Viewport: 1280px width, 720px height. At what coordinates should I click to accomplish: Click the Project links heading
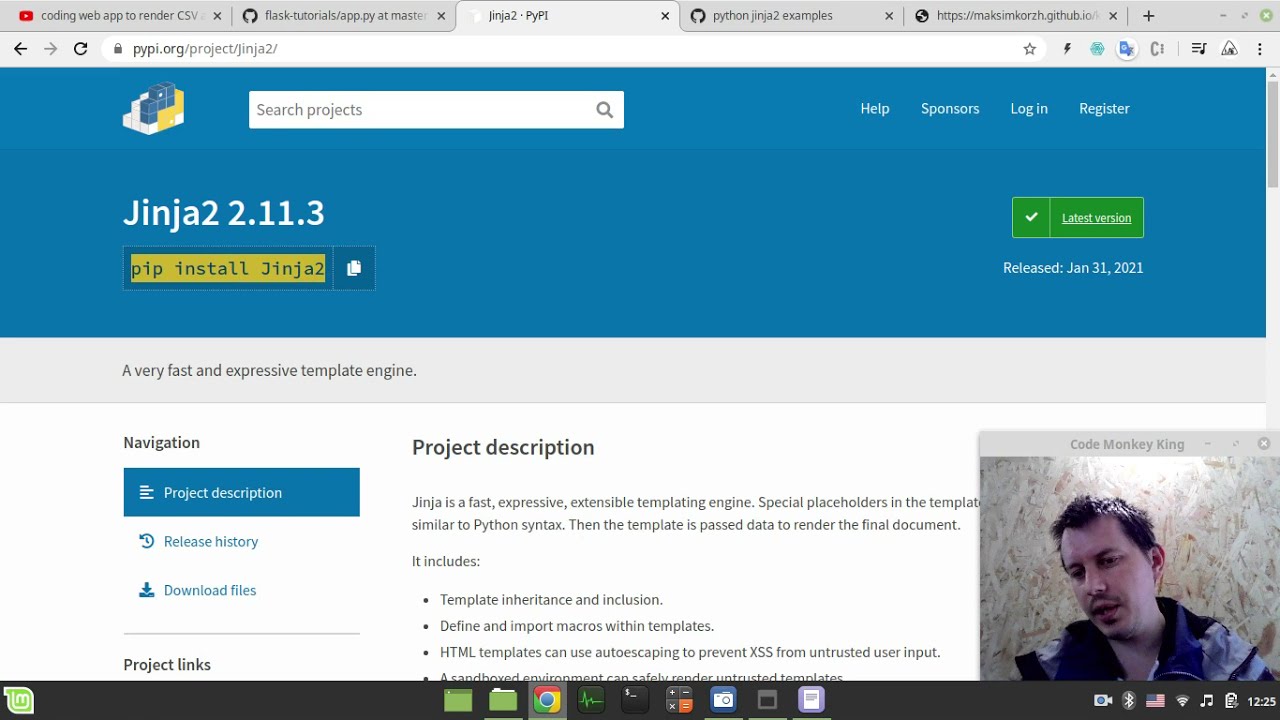167,664
